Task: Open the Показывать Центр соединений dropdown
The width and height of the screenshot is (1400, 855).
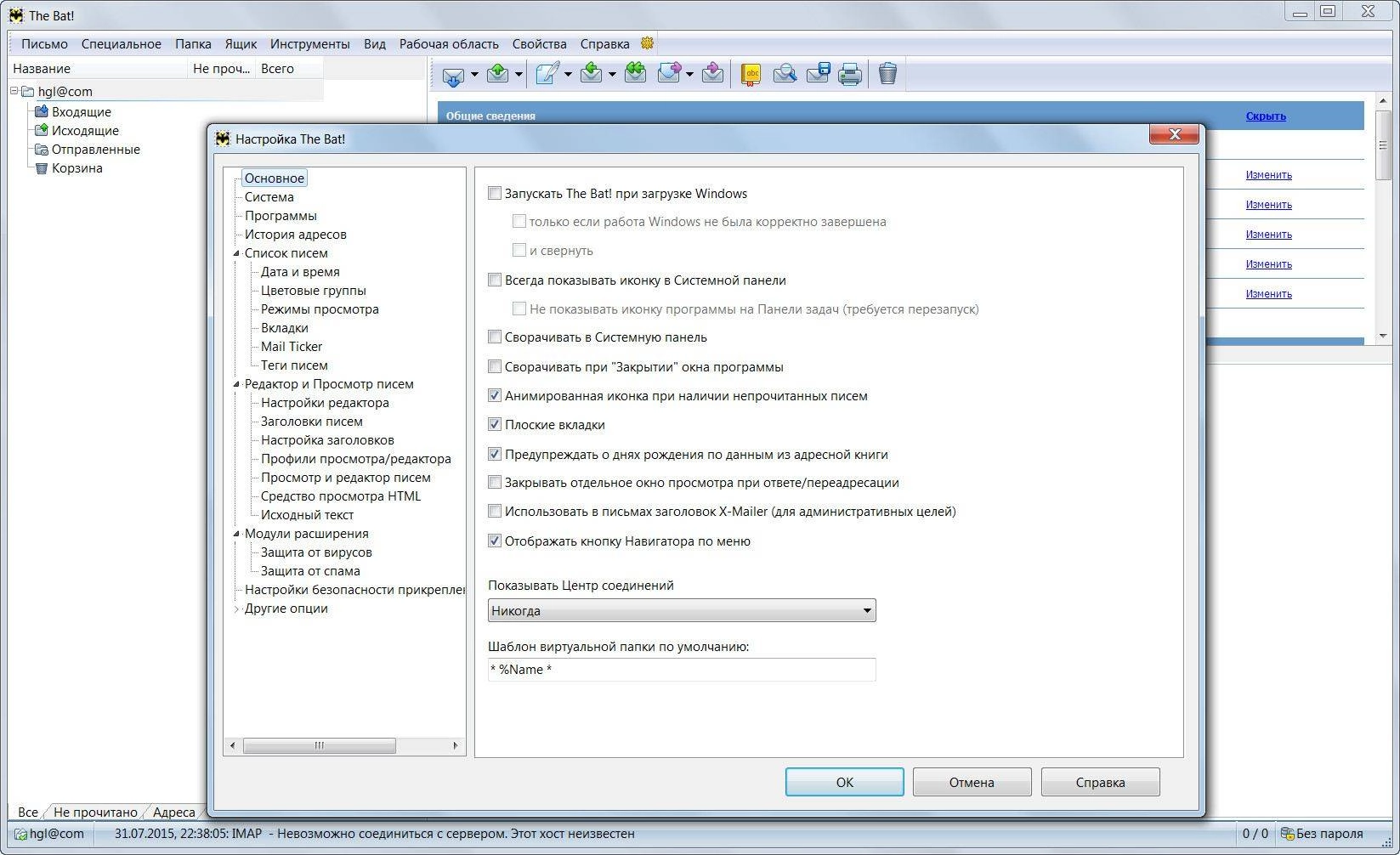Action: (x=682, y=610)
